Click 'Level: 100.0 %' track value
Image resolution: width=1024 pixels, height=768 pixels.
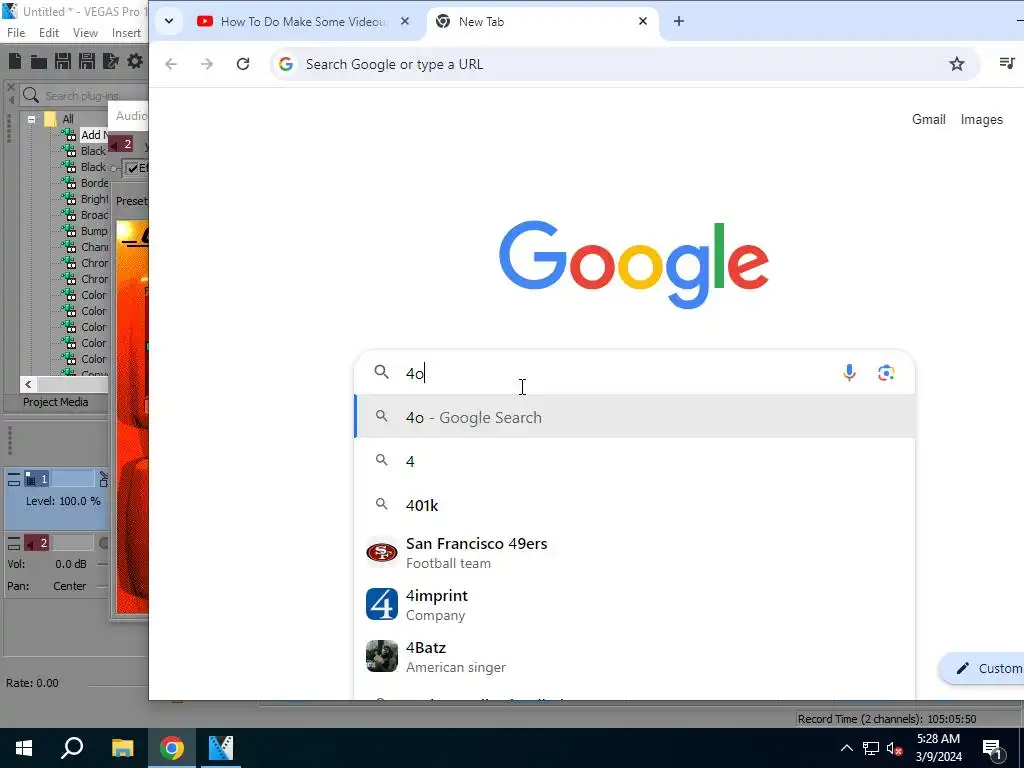point(63,502)
